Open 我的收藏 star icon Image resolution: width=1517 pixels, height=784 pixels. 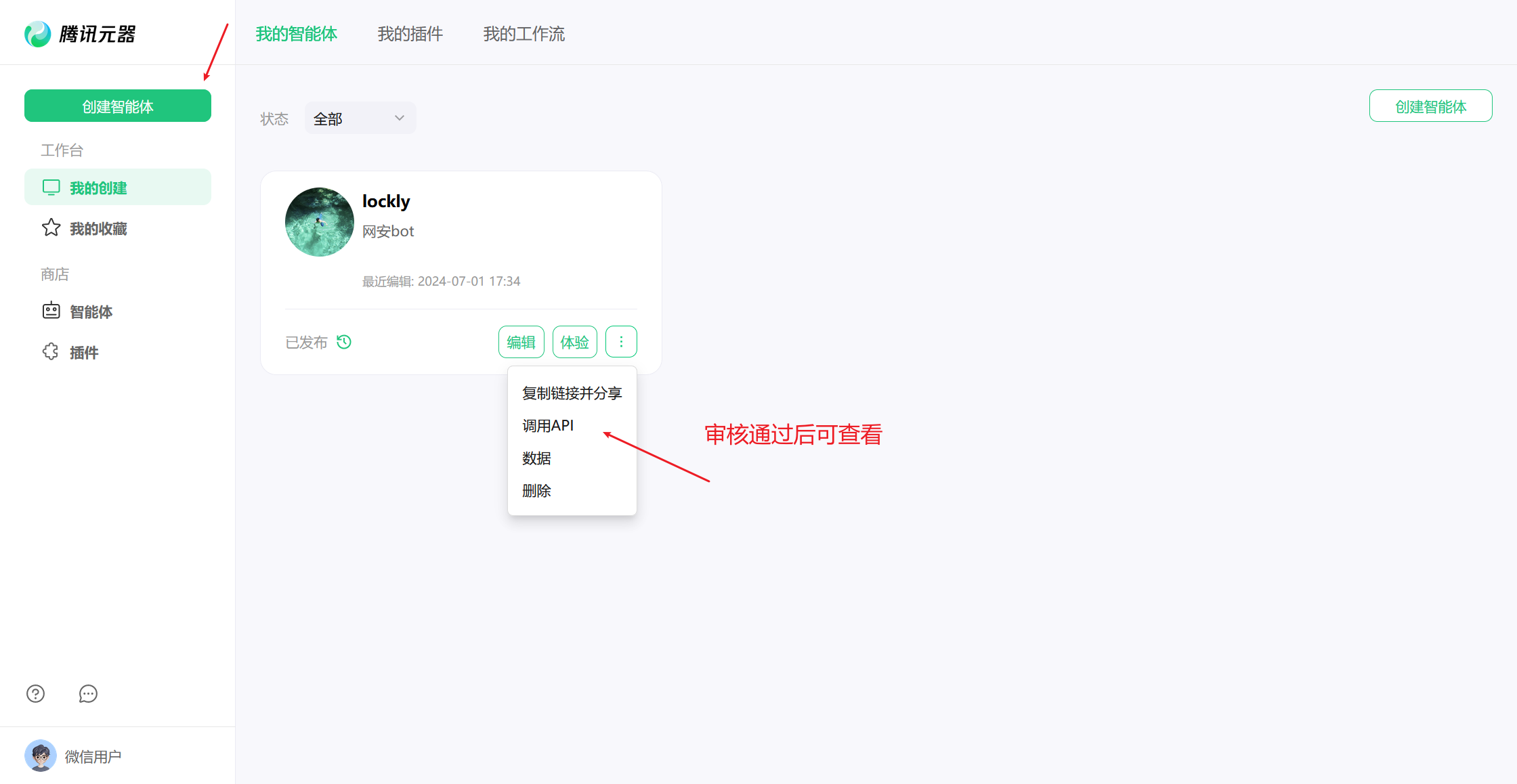51,228
